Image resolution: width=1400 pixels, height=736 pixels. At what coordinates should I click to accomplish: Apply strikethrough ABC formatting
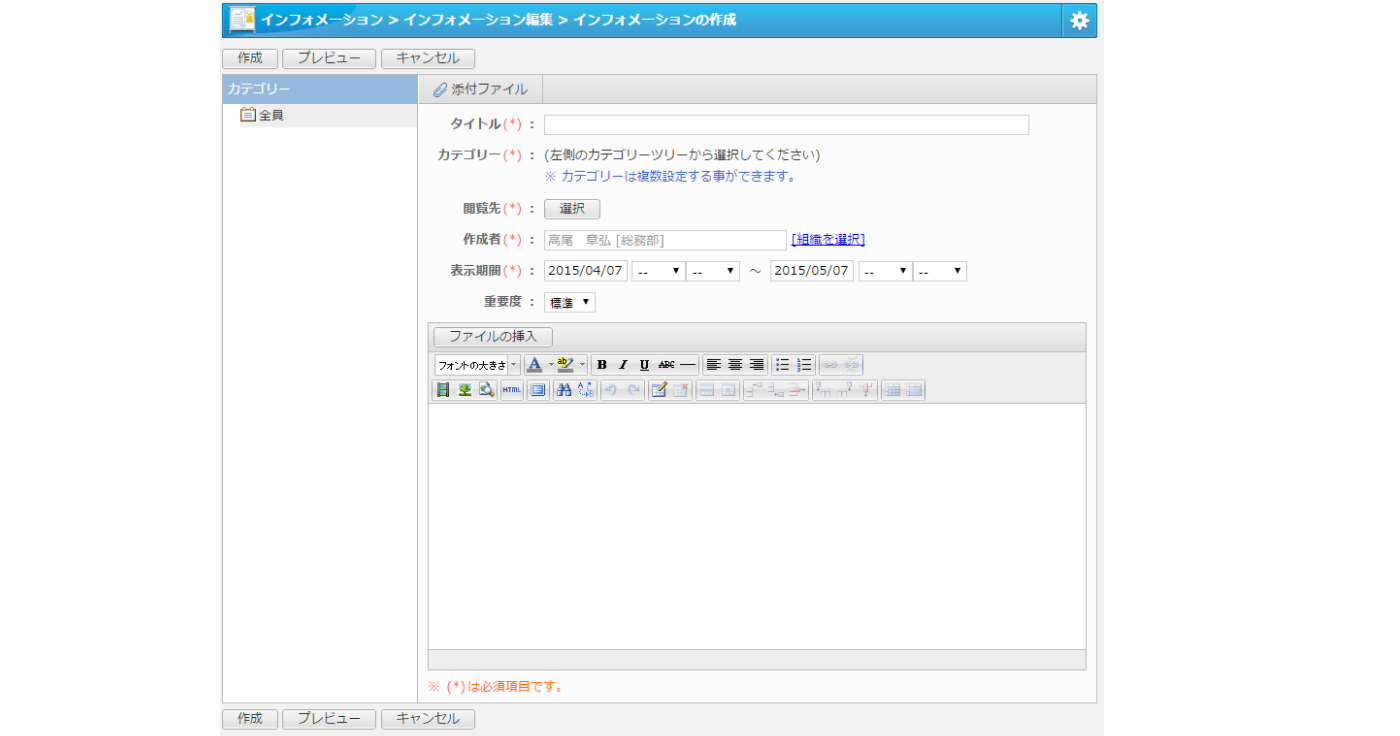coord(666,365)
